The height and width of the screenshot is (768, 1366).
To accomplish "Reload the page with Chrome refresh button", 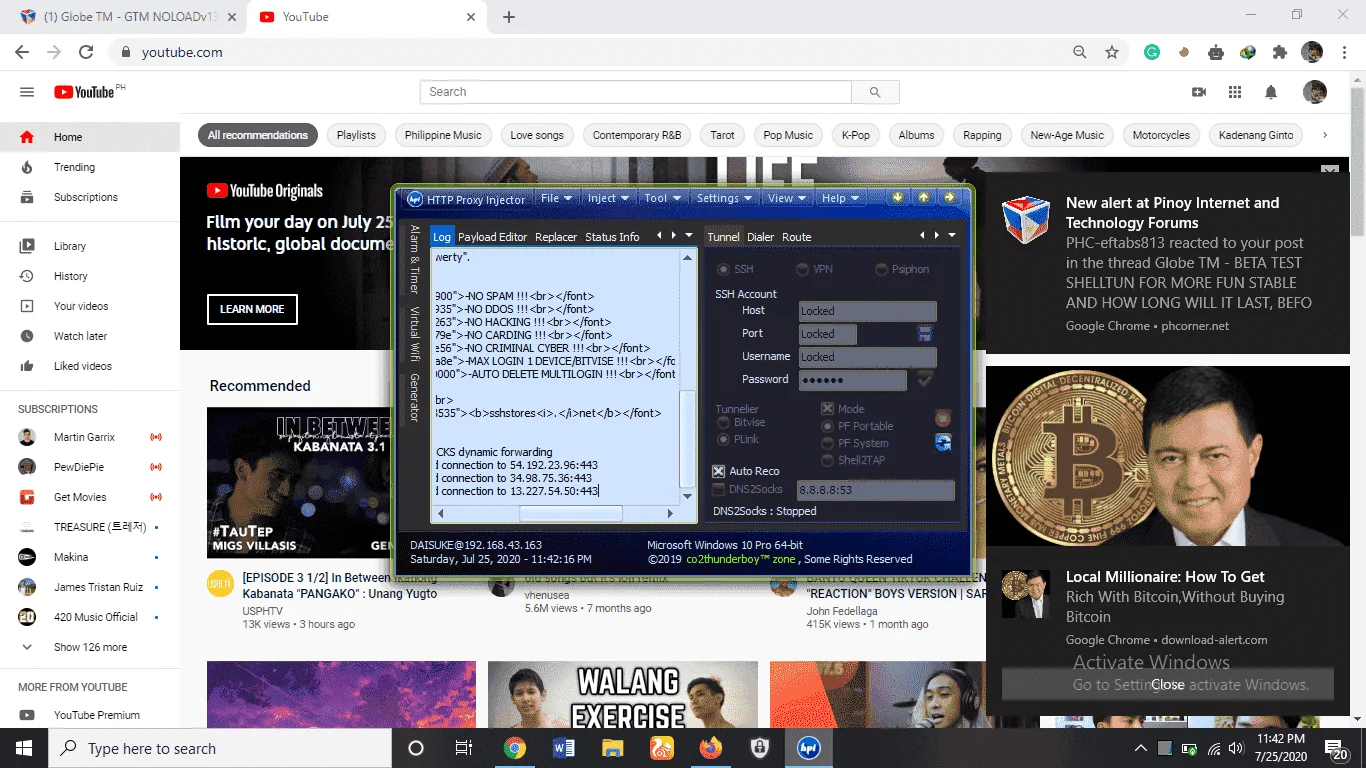I will (86, 52).
